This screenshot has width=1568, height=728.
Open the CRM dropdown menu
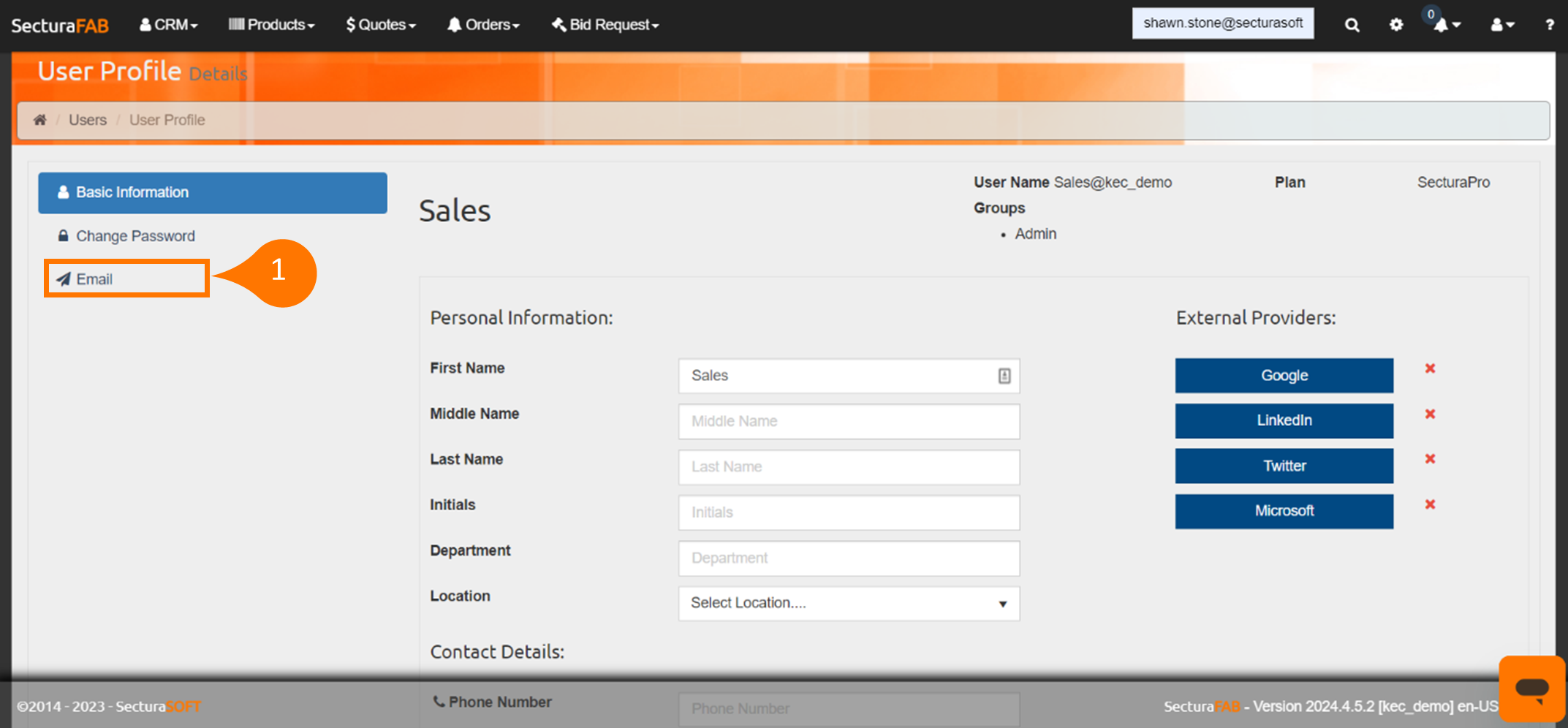169,25
